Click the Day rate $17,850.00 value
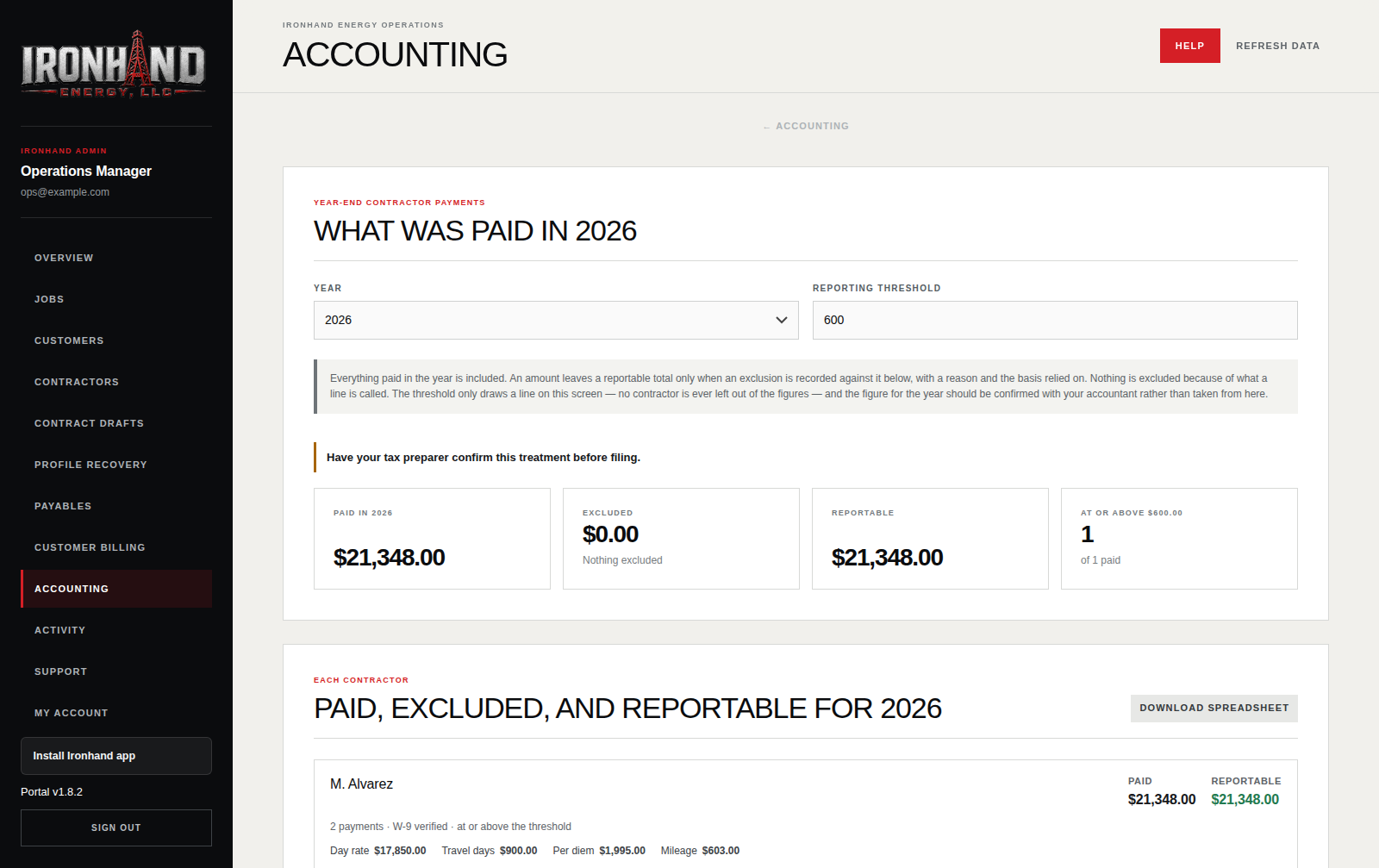This screenshot has height=868, width=1379. point(400,851)
